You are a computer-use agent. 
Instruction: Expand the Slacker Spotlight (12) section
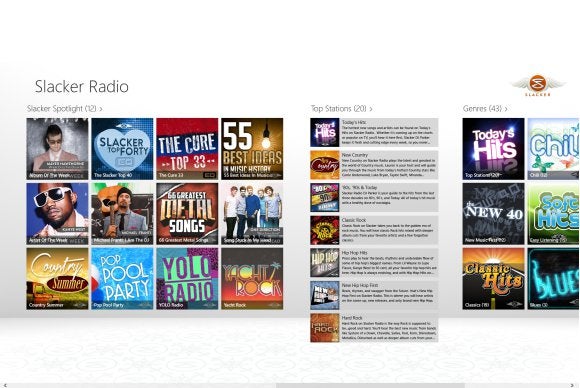pyautogui.click(x=64, y=109)
